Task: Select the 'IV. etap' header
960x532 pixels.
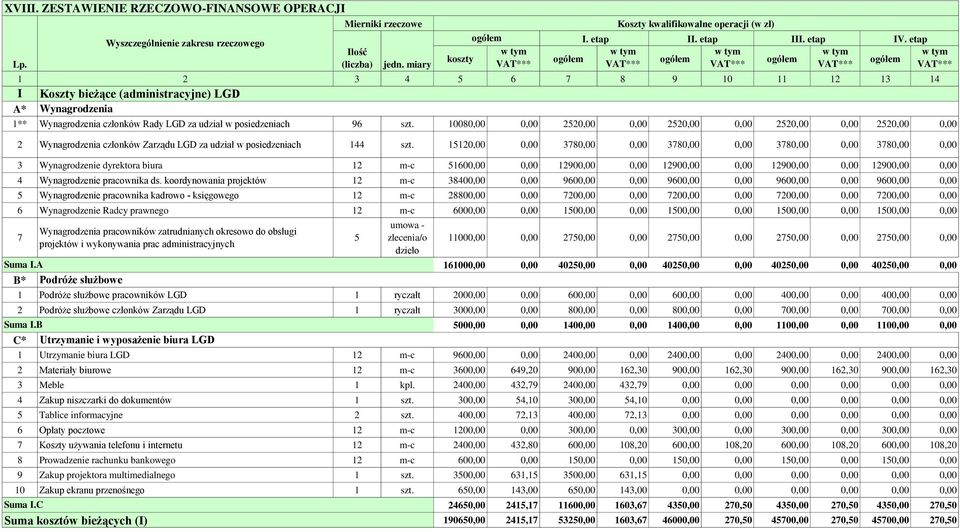Action: (x=910, y=39)
